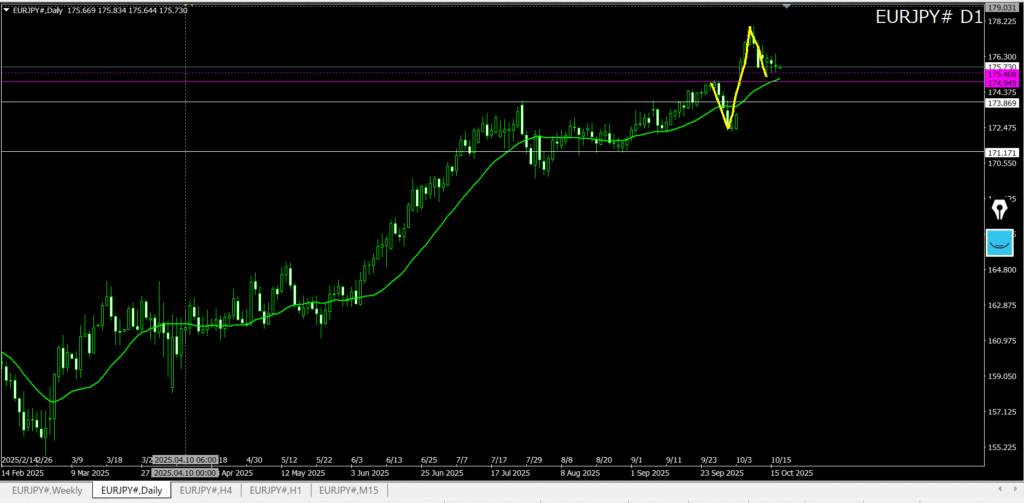Open the EURJPY#,H4 chart tab
The width and height of the screenshot is (1024, 503).
pos(206,490)
